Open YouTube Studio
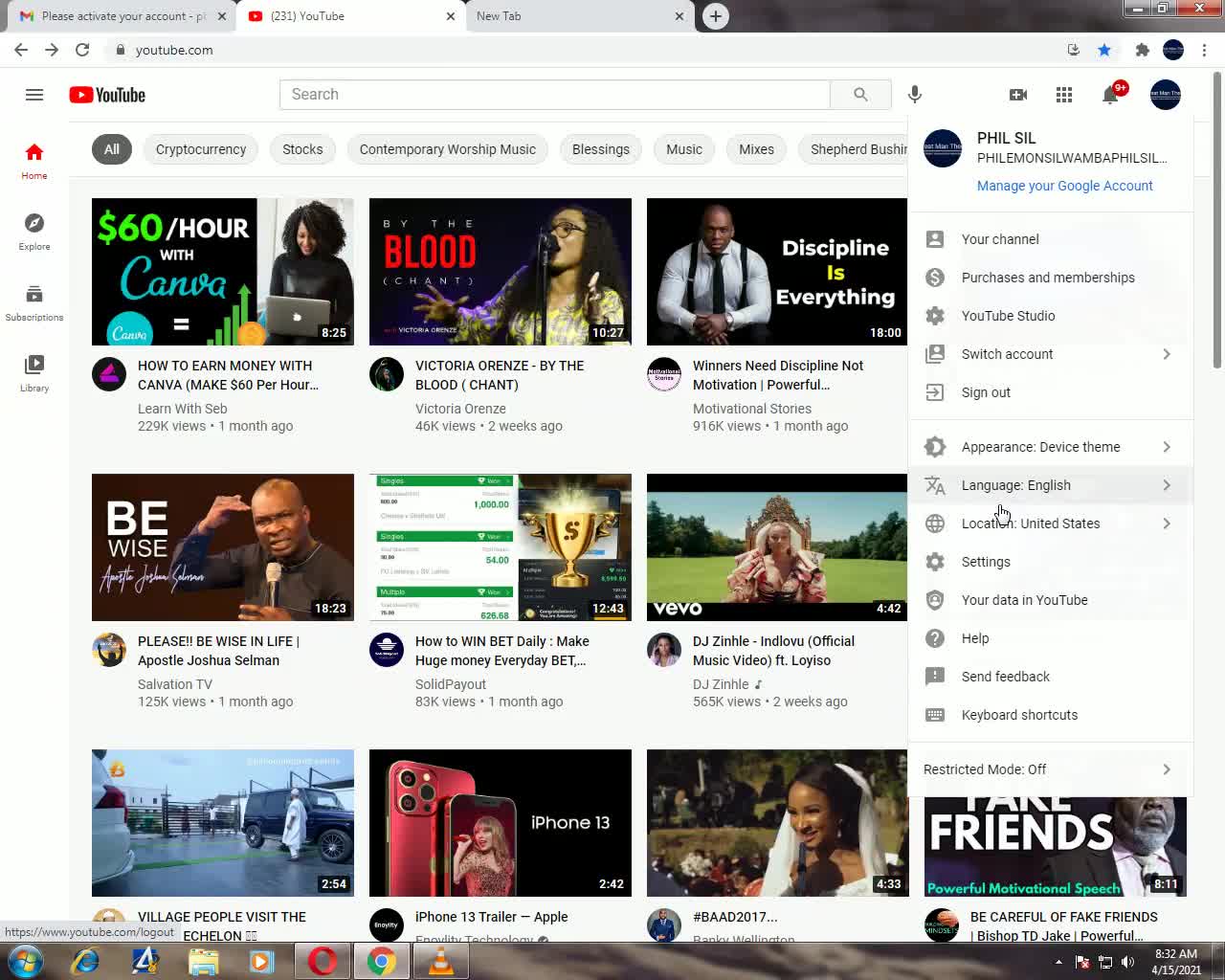This screenshot has height=980, width=1225. (1050, 316)
